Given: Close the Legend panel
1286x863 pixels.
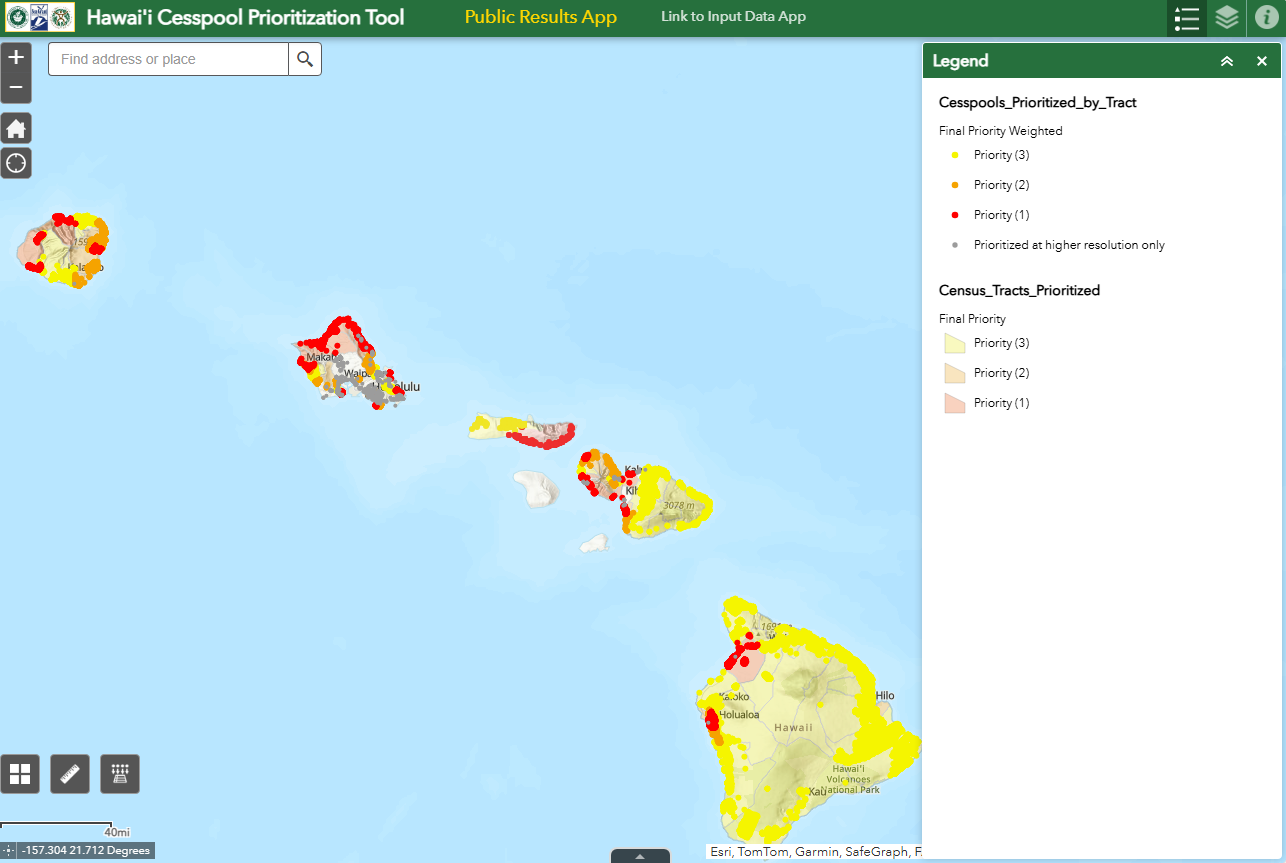Looking at the screenshot, I should click(x=1262, y=61).
